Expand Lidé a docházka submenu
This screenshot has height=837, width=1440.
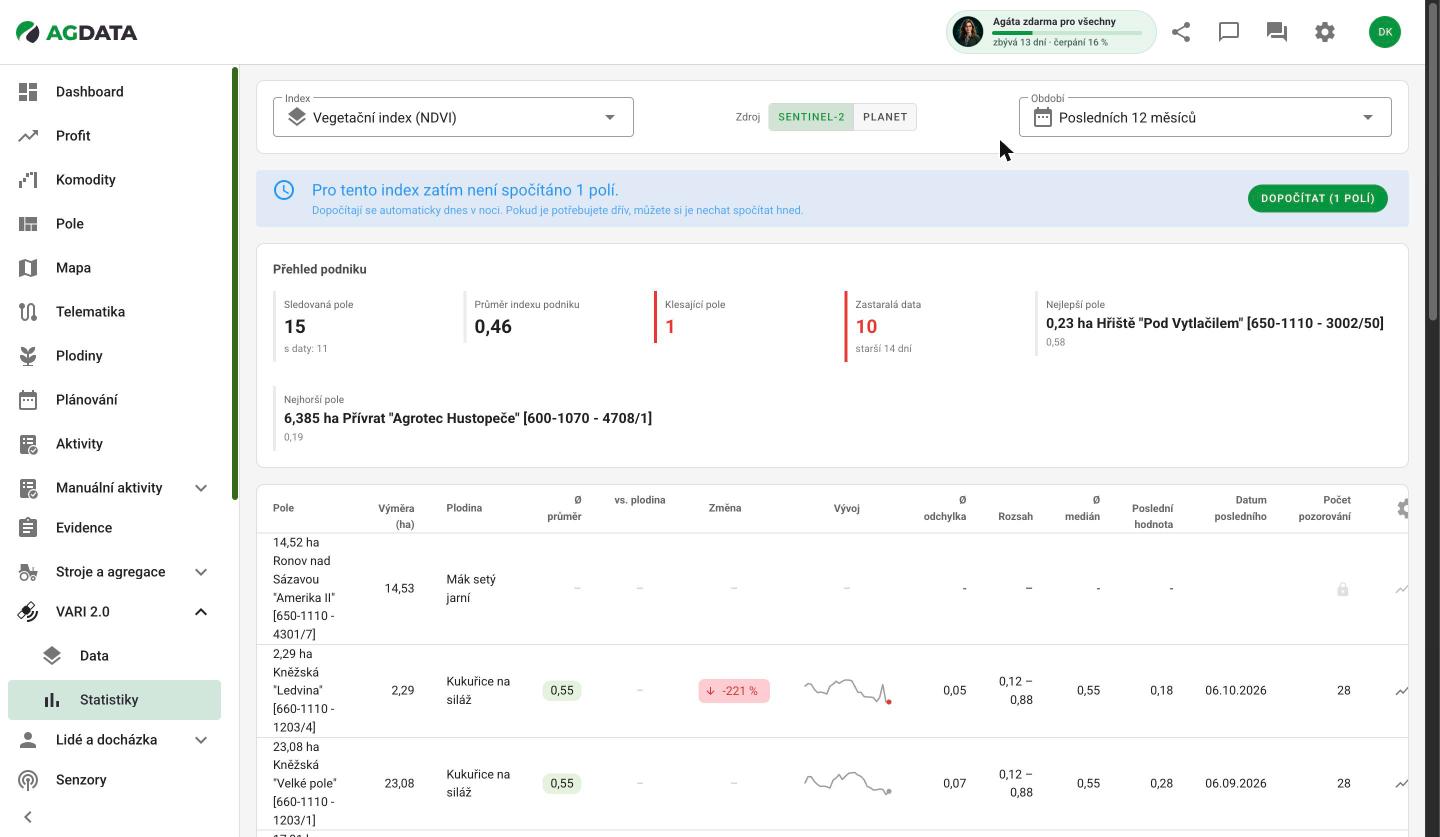(201, 740)
